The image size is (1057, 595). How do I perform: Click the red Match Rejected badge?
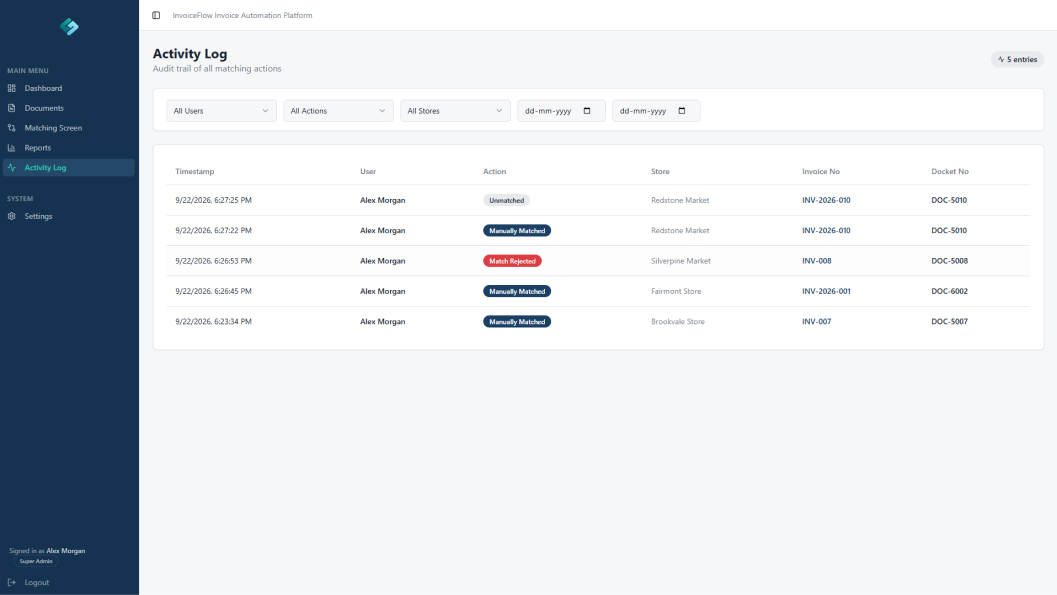click(512, 261)
